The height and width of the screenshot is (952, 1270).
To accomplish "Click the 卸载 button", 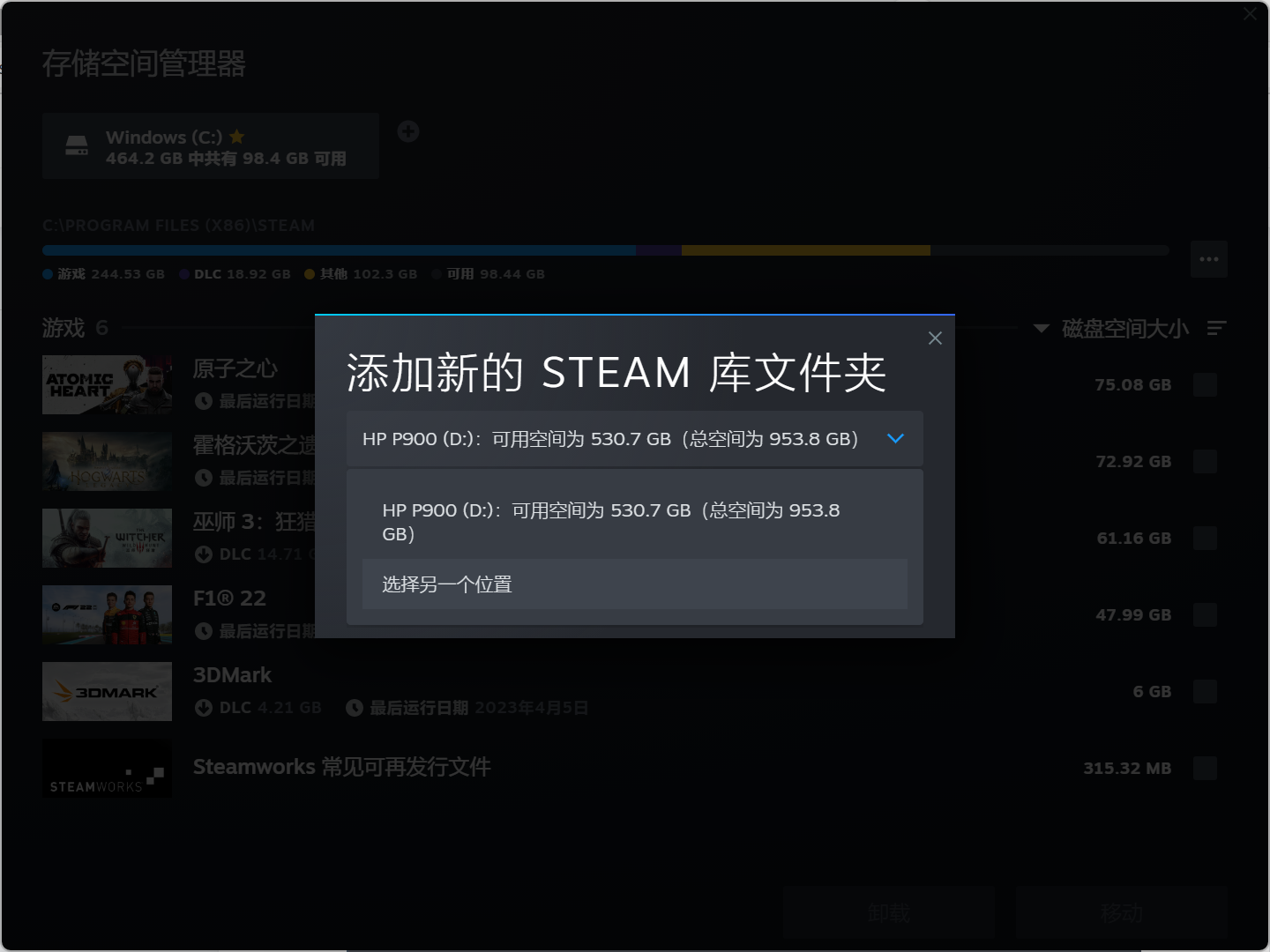I will tap(889, 912).
